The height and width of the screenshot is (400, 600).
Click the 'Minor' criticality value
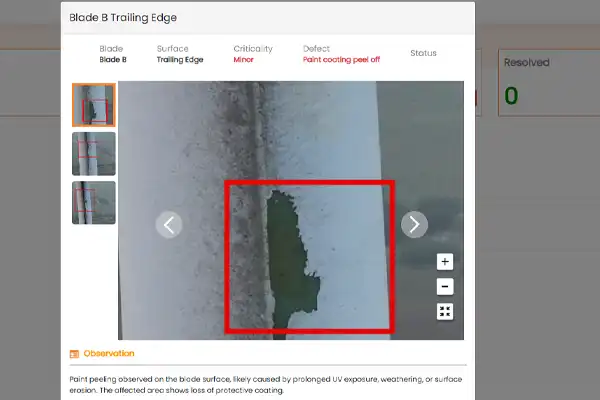point(243,60)
